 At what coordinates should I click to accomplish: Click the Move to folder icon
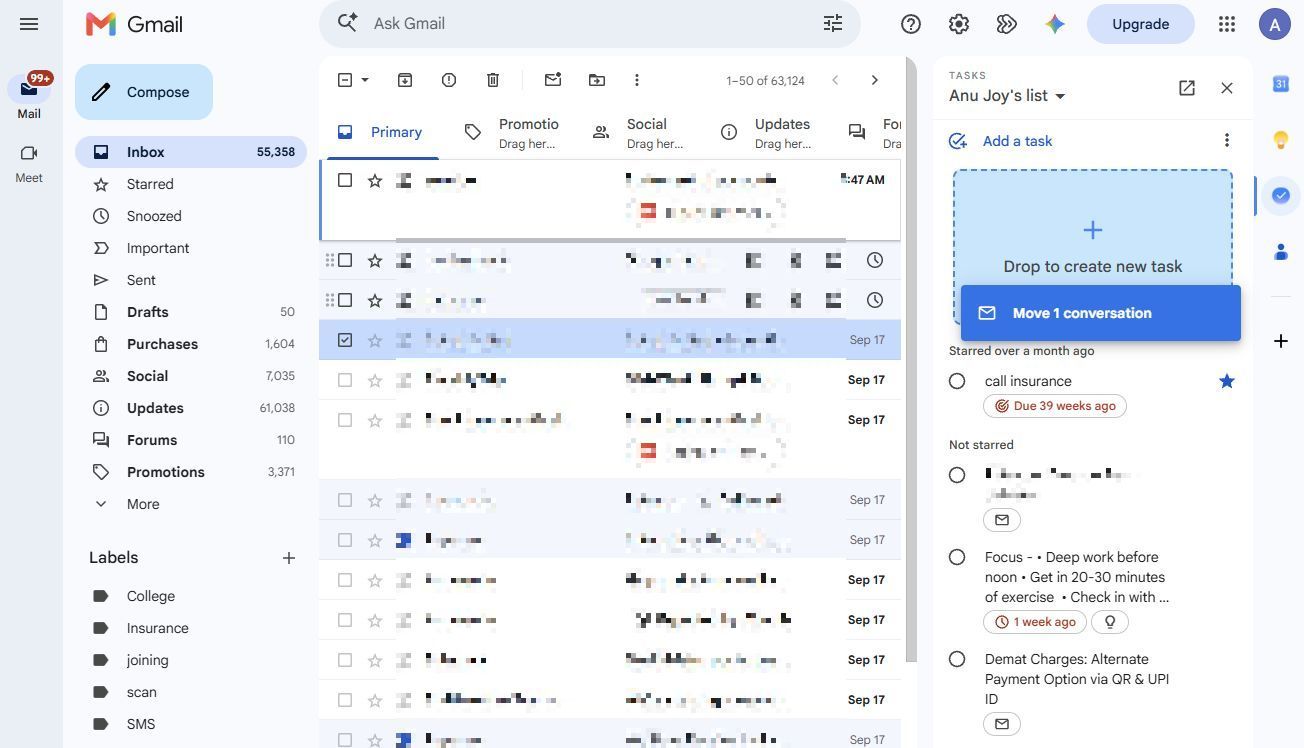pos(597,80)
